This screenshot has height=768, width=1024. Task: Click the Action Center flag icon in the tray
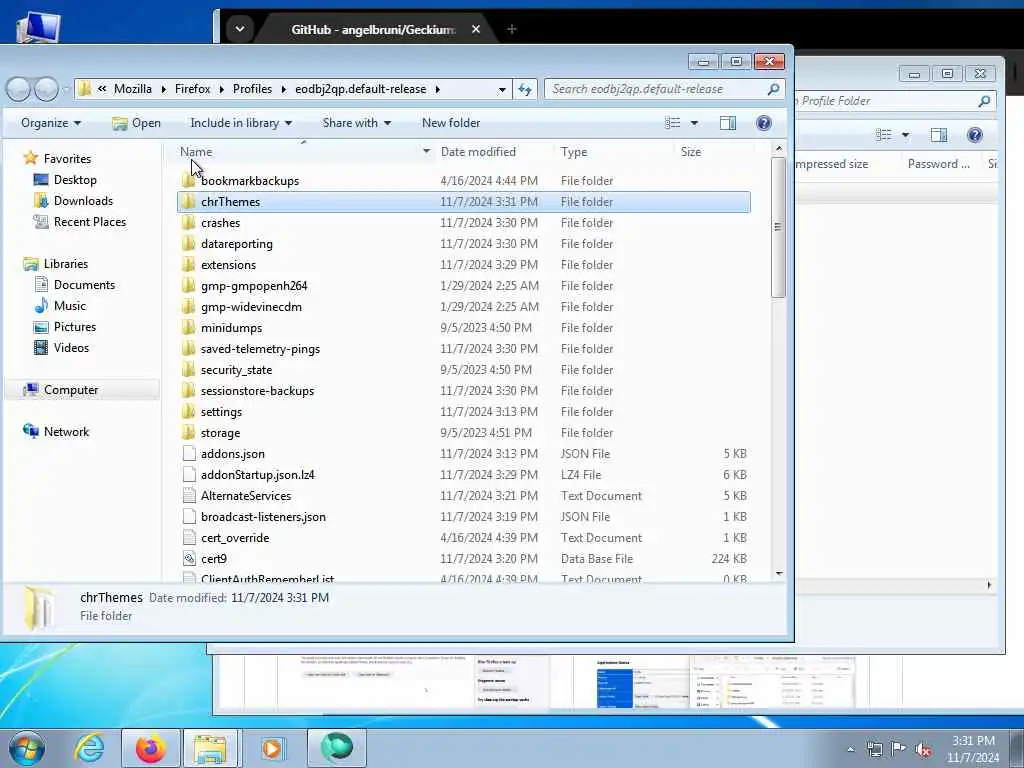pyautogui.click(x=899, y=749)
